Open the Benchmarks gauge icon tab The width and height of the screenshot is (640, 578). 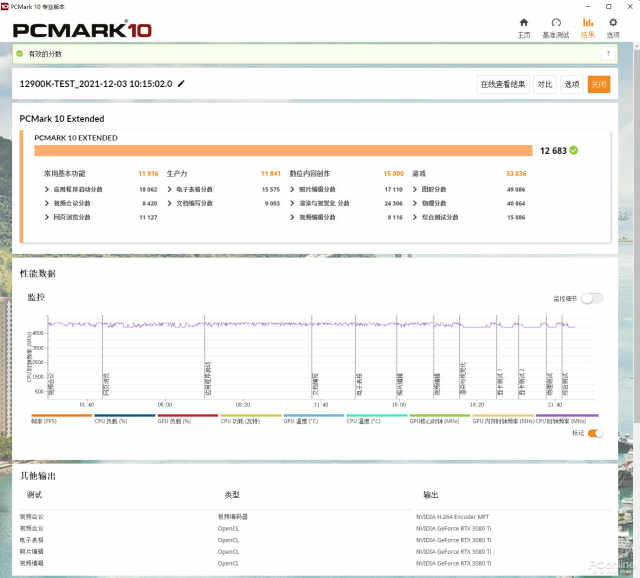pyautogui.click(x=556, y=22)
